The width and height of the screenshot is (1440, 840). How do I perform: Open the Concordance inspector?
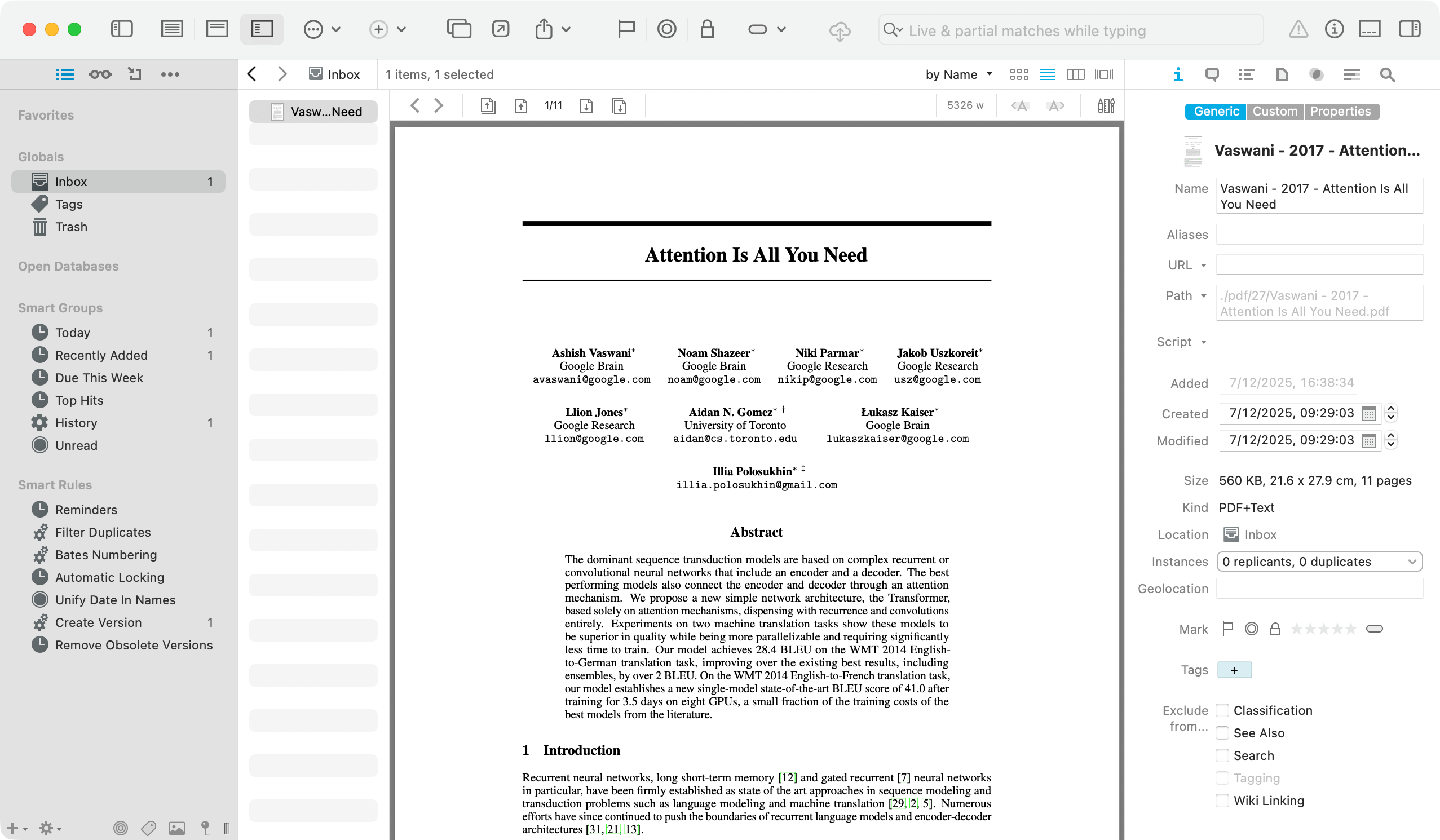[x=1351, y=74]
